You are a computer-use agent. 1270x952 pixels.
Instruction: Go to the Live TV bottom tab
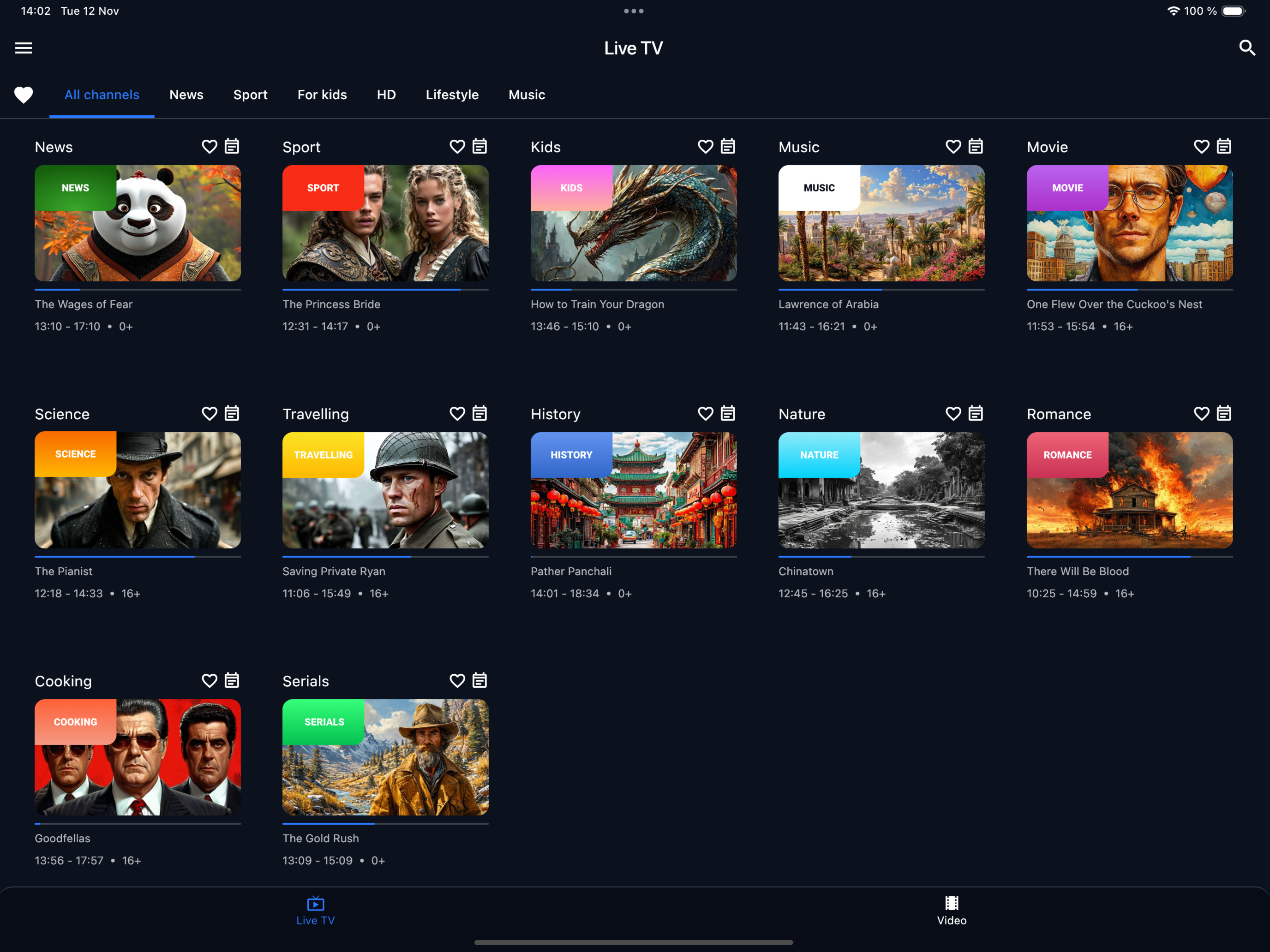click(x=316, y=911)
